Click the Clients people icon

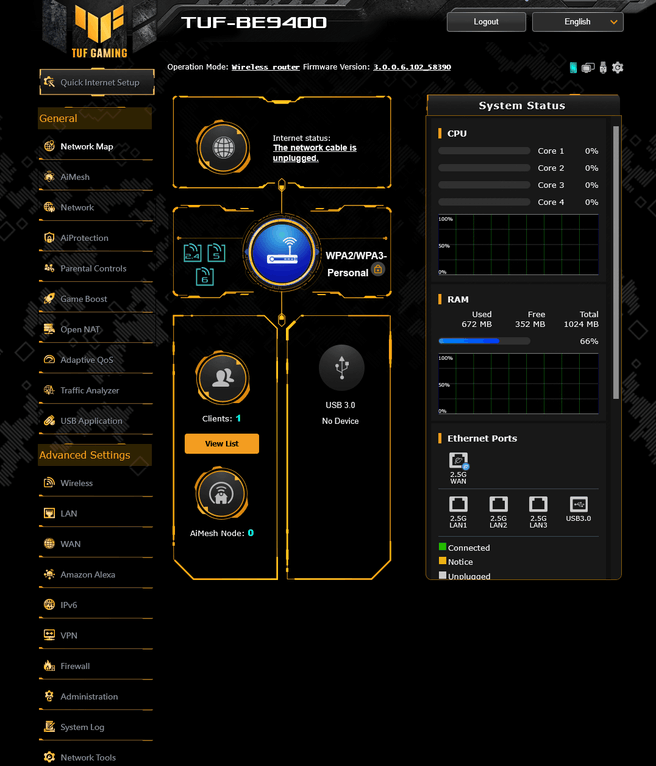click(223, 378)
